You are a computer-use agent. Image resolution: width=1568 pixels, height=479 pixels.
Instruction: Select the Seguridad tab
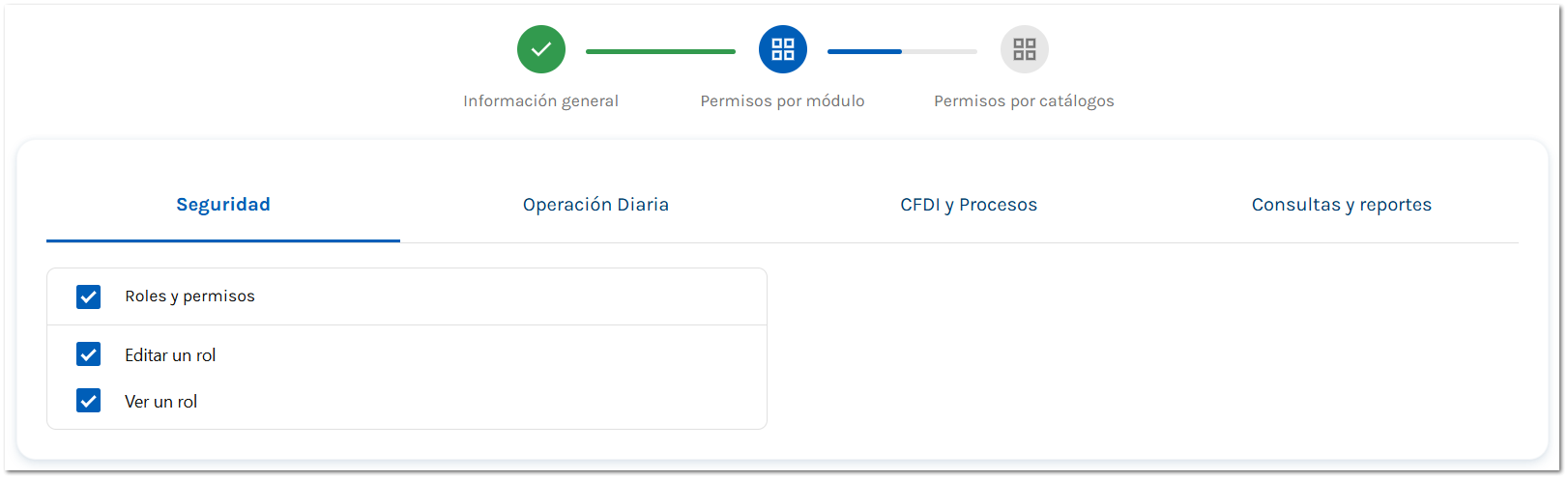[x=223, y=205]
